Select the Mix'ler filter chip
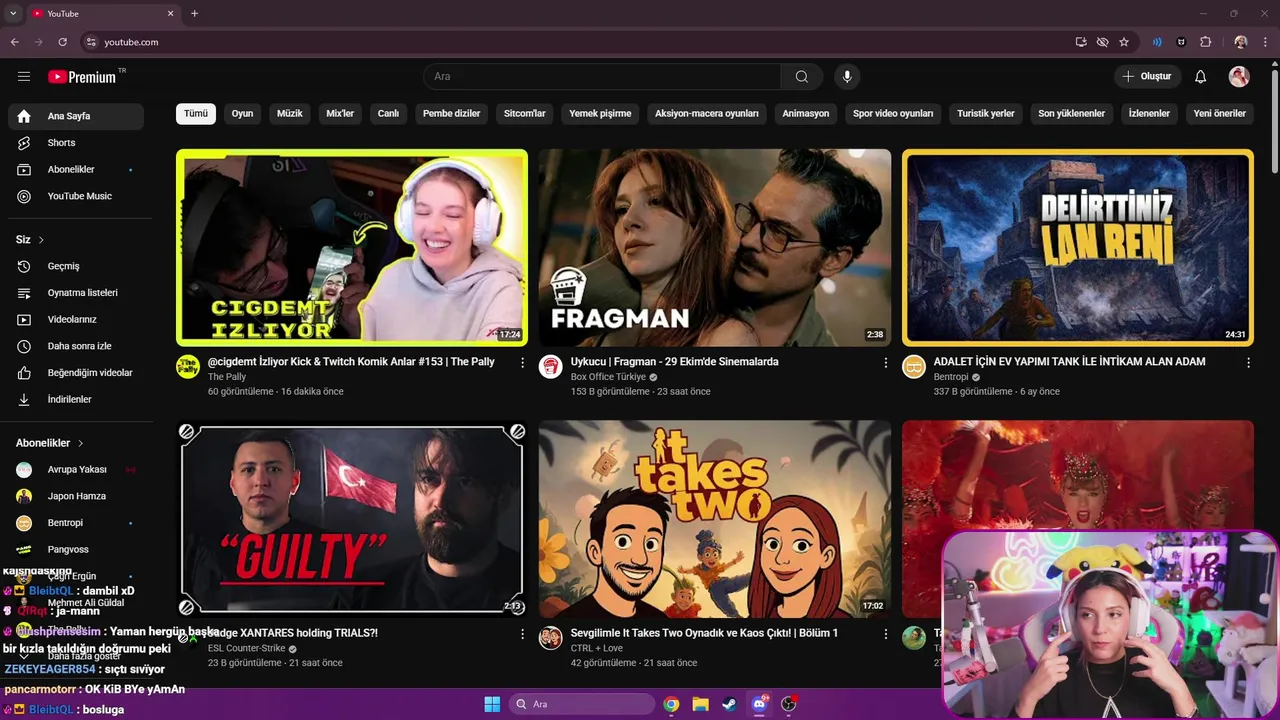 tap(340, 113)
